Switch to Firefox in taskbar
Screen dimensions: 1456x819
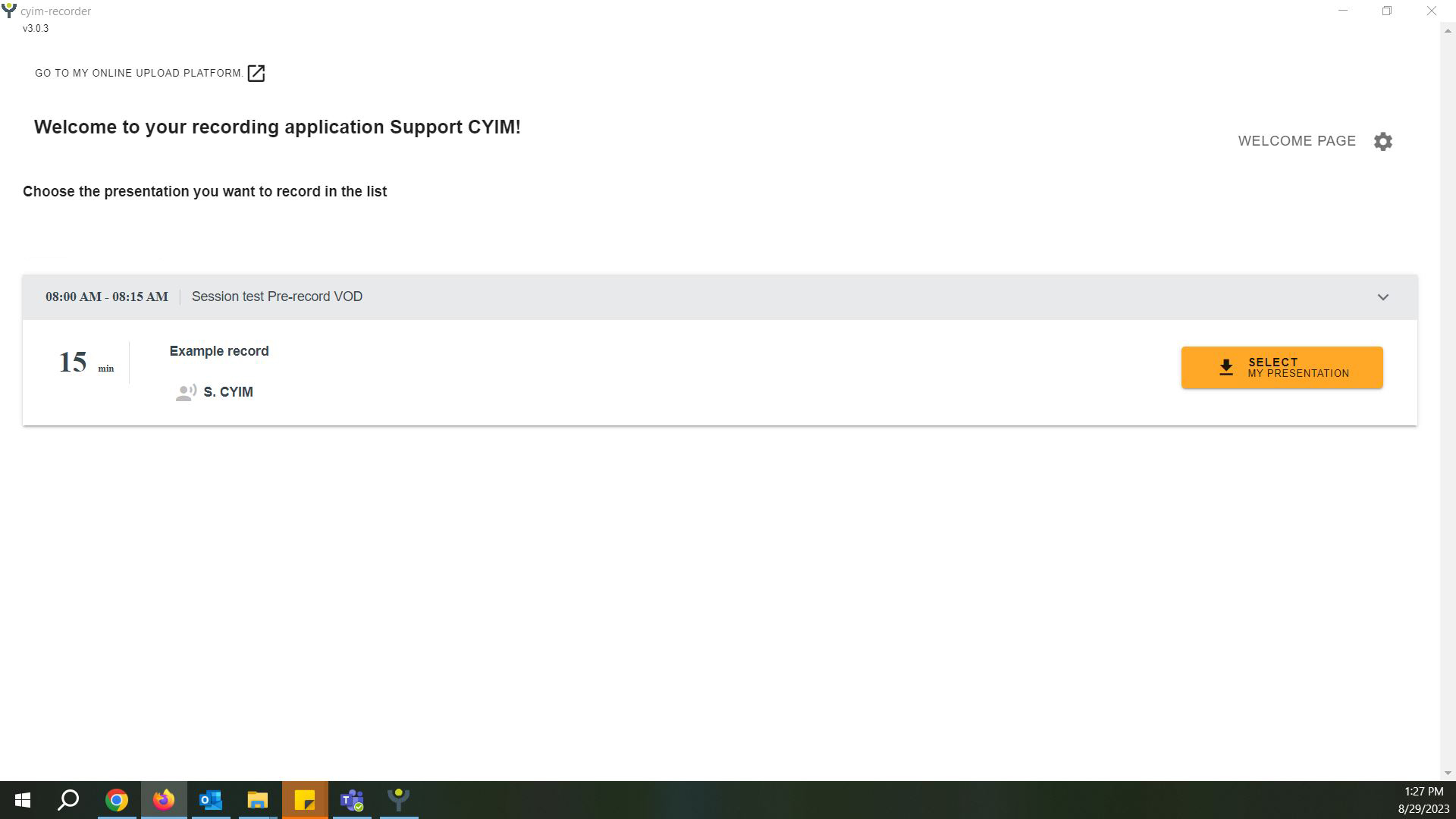click(164, 800)
